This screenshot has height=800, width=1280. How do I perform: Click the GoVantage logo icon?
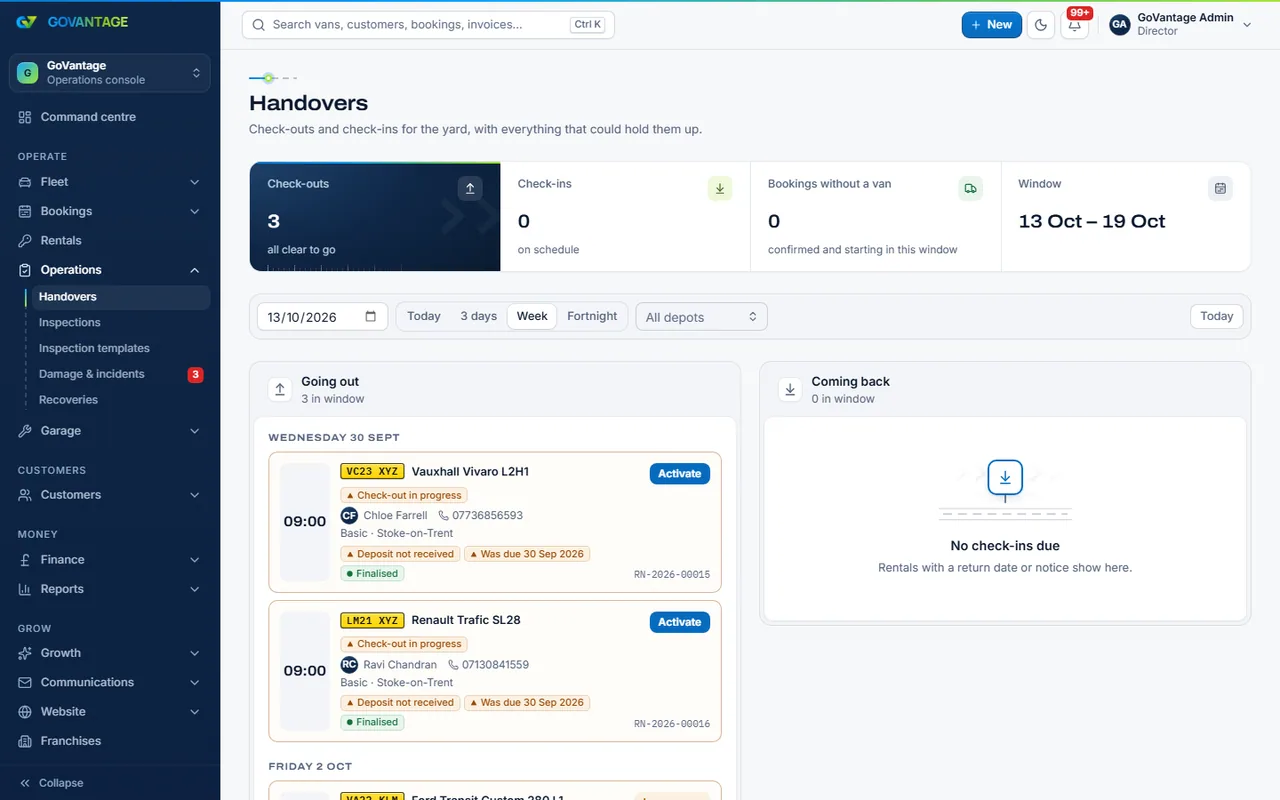pos(27,22)
